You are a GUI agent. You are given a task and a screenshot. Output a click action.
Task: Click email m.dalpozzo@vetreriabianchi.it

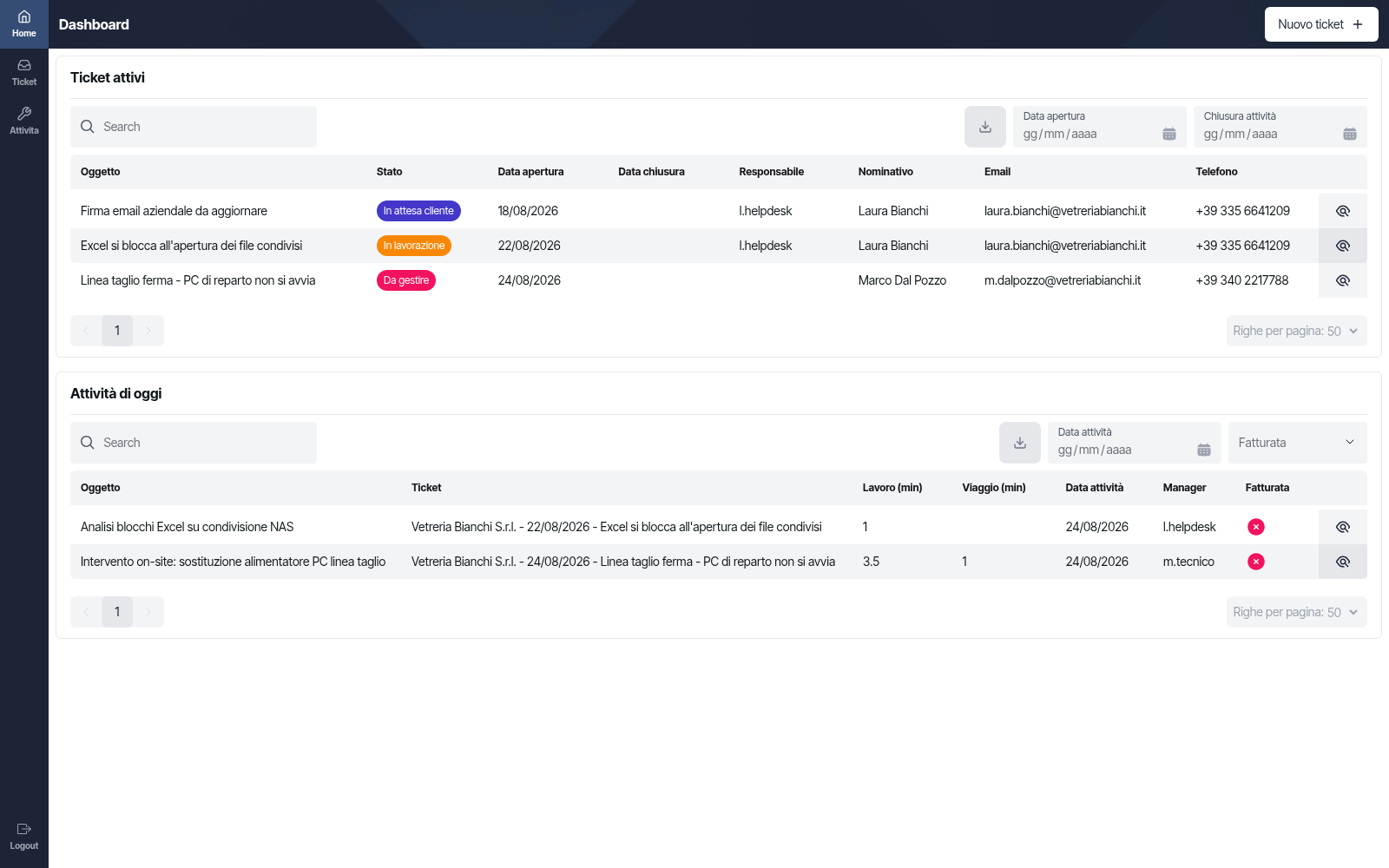click(x=1063, y=280)
